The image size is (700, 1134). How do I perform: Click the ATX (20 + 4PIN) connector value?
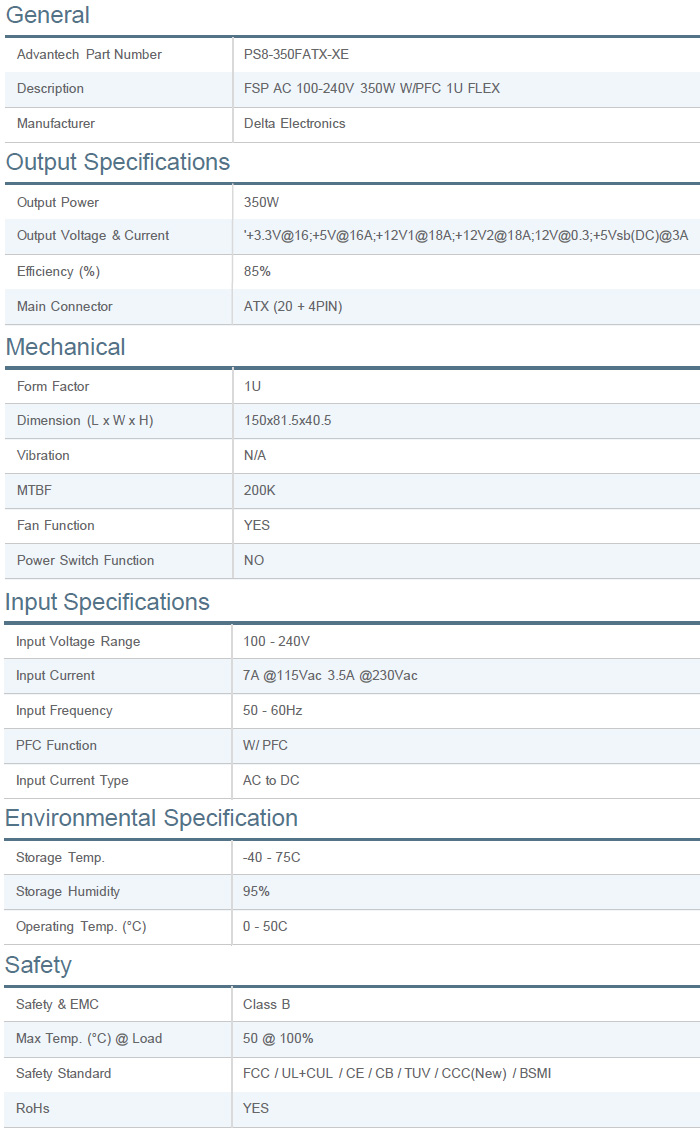pos(293,306)
